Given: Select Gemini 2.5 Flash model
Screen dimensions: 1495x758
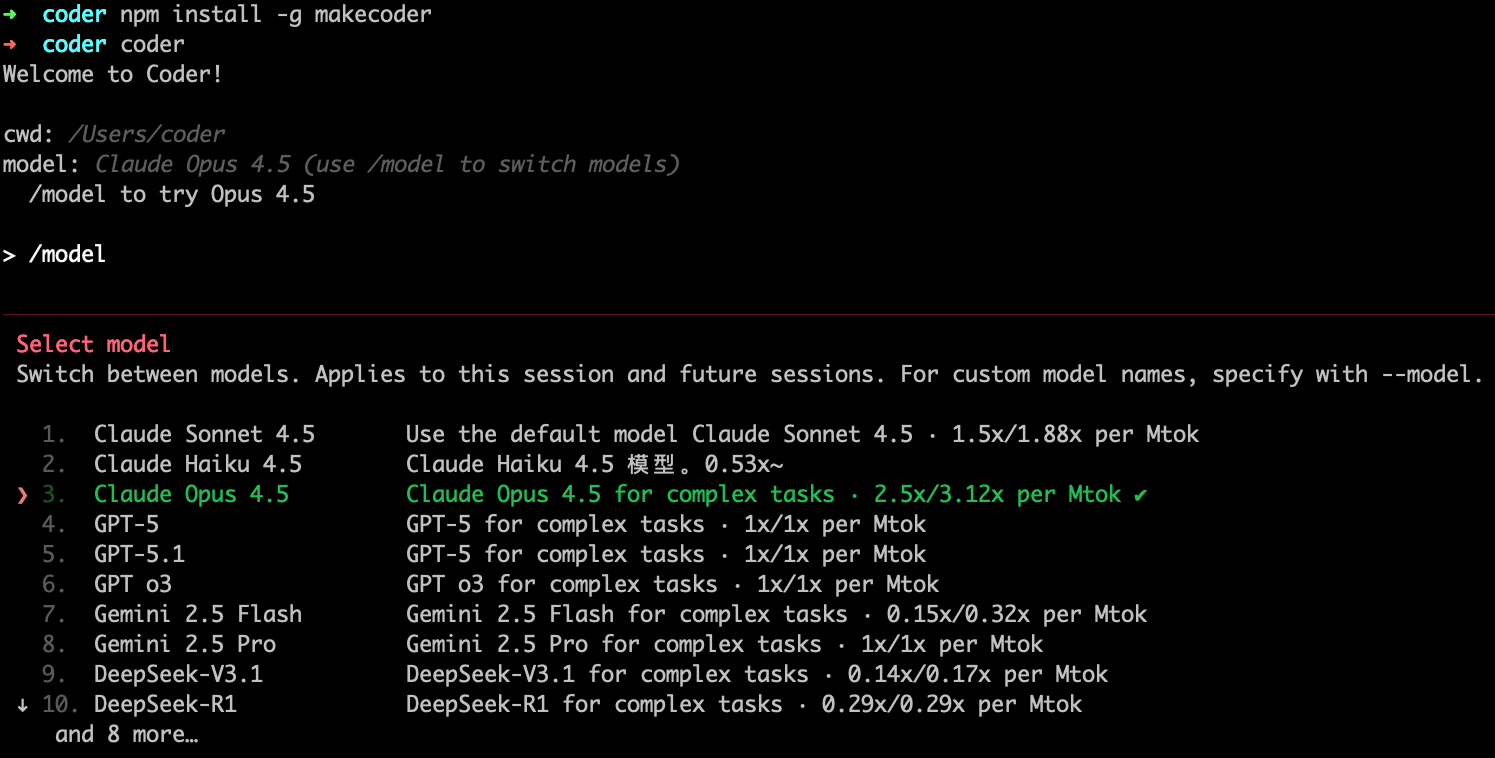Looking at the screenshot, I should [197, 615].
